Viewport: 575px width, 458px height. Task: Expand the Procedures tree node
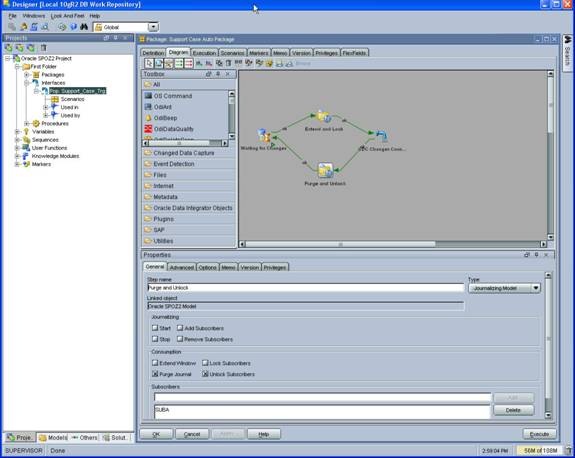tap(26, 123)
